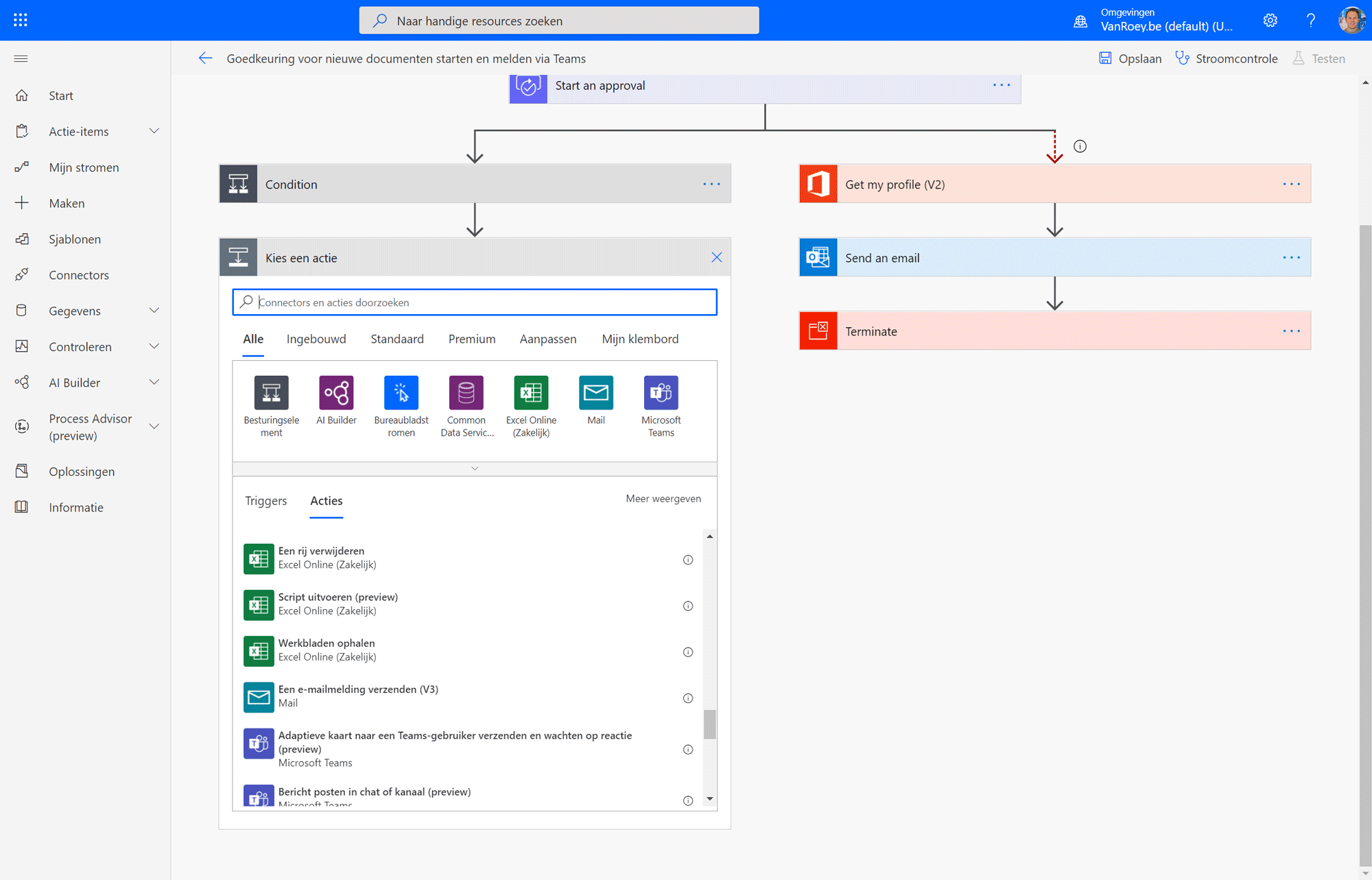This screenshot has width=1372, height=880.
Task: Click the info icon next to the red run-after arrow
Action: (1080, 146)
